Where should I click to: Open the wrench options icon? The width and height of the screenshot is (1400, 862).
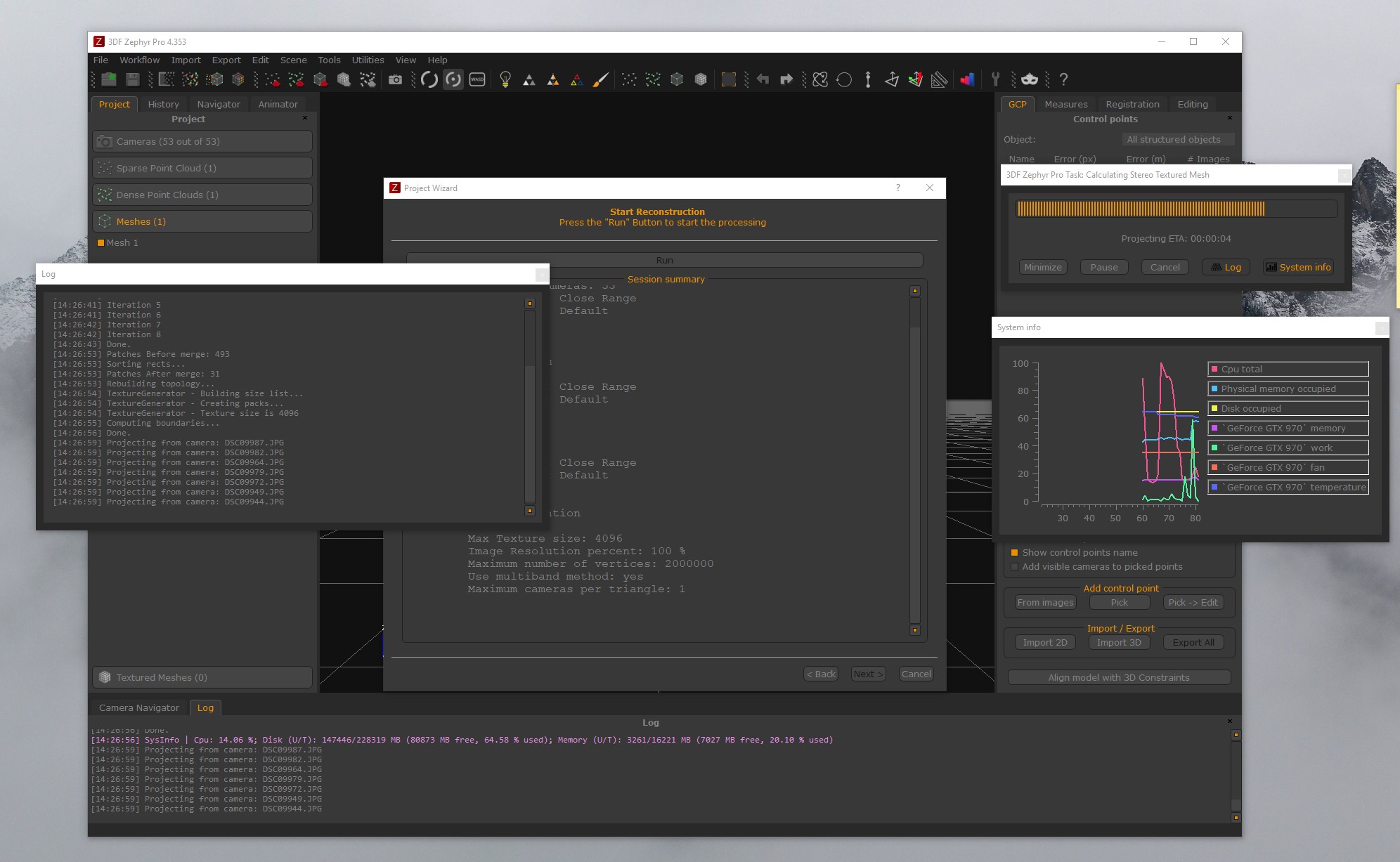995,79
